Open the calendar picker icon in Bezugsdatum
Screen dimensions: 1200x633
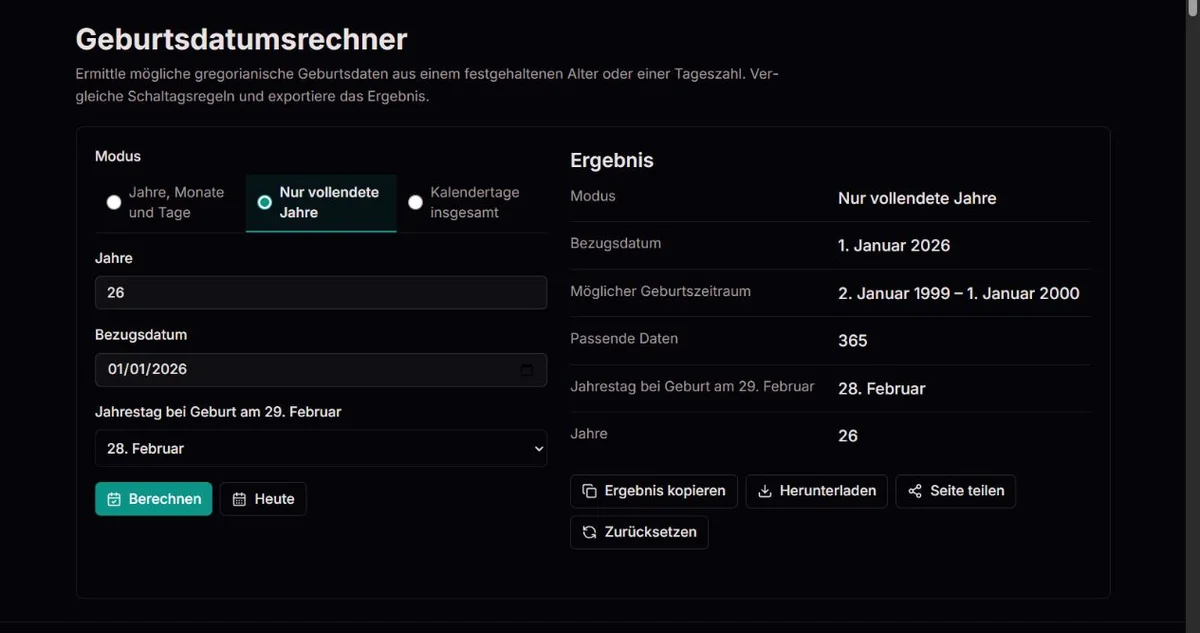click(x=527, y=369)
